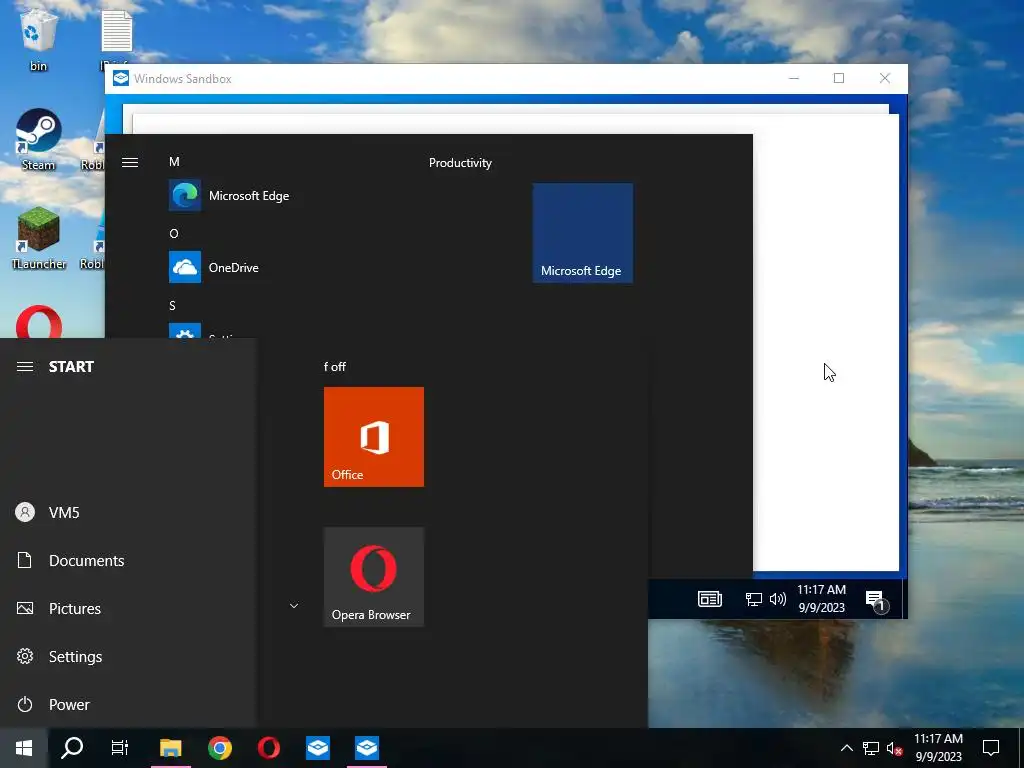Click the muted host volume icon
The height and width of the screenshot is (768, 1024).
coord(894,748)
